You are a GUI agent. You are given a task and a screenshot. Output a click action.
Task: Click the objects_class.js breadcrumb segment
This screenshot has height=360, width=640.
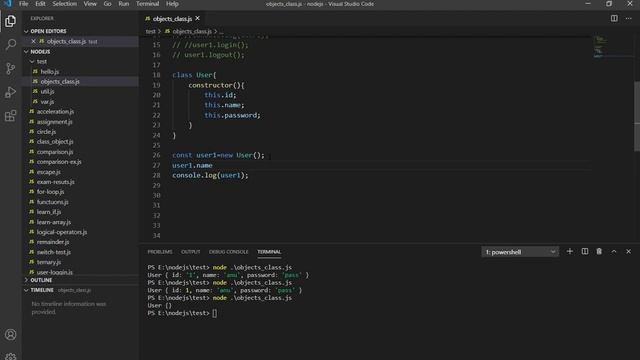(x=192, y=31)
